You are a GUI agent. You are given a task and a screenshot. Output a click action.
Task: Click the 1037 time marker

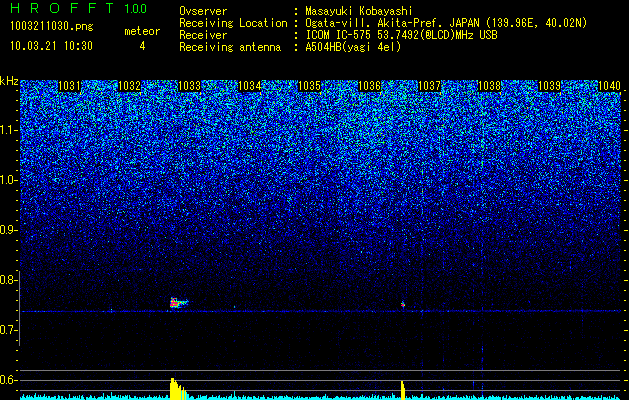click(x=430, y=86)
